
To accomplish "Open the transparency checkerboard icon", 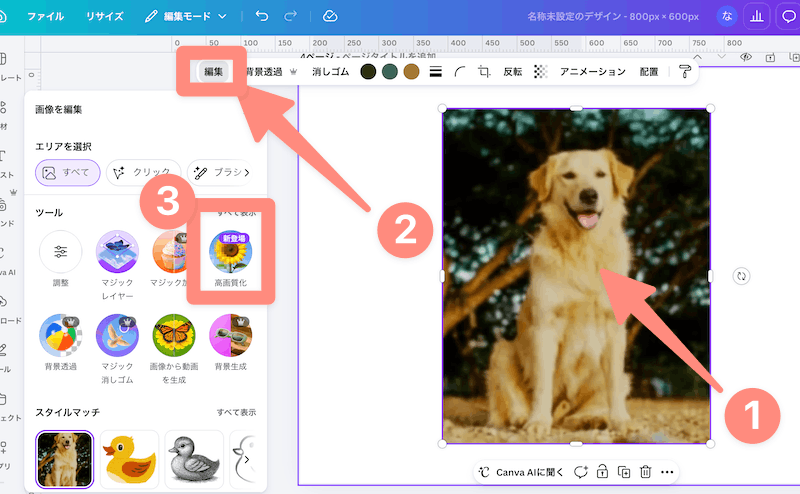I will [540, 72].
